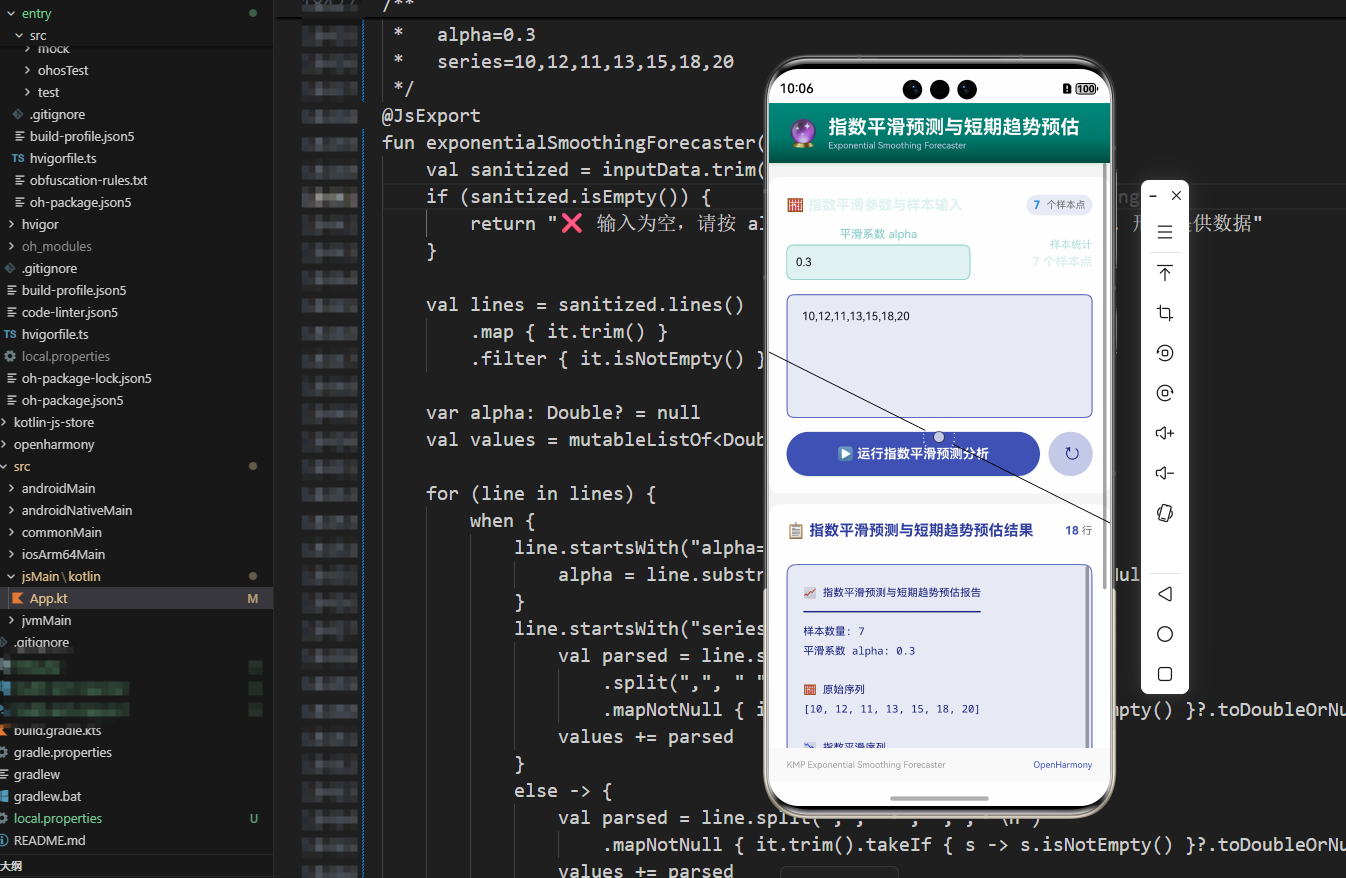This screenshot has height=878, width=1346.
Task: Click the series text area with 10,12,11,13,15,18,20
Action: tap(939, 356)
